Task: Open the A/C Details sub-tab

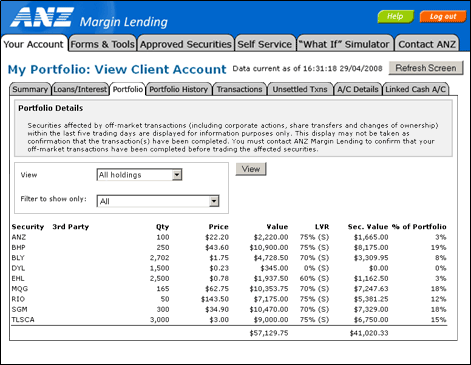Action: [x=358, y=89]
